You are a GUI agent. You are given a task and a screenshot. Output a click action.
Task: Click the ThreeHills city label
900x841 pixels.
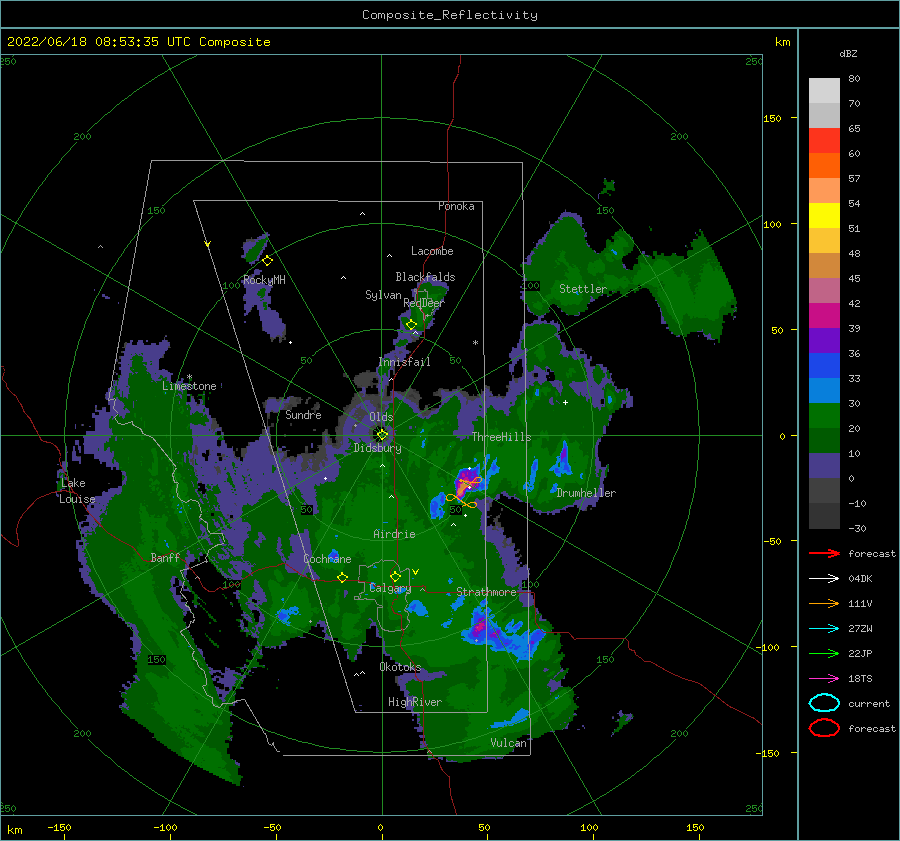tap(502, 437)
